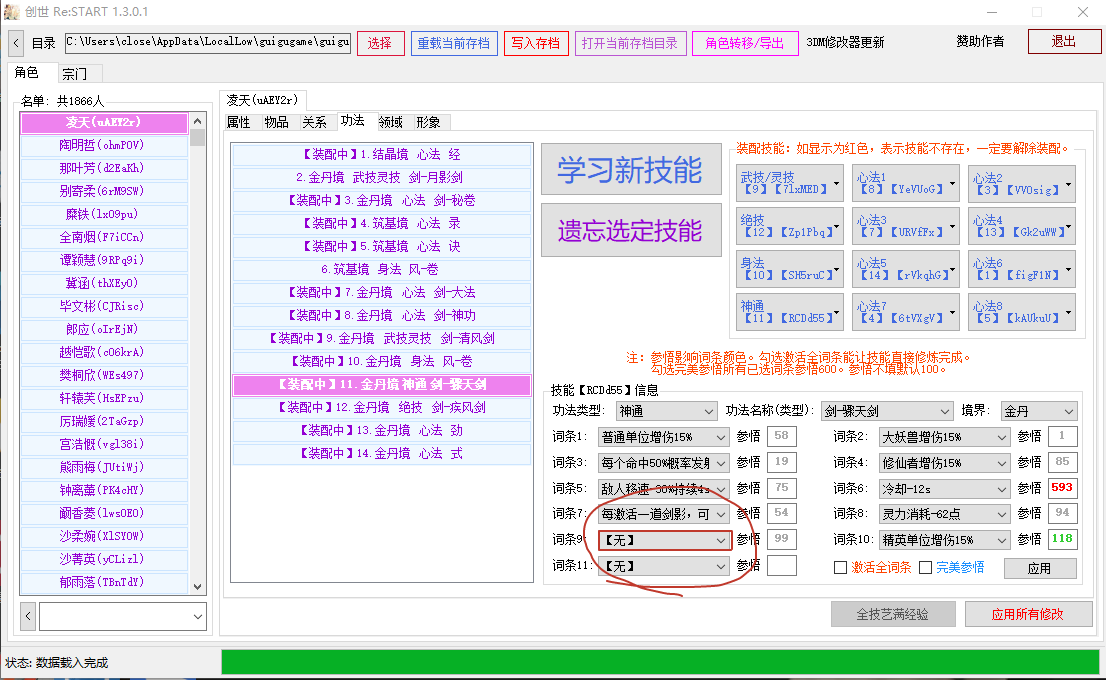Image resolution: width=1106 pixels, height=680 pixels.
Task: Click the scrollbar thumb of the character list
Action: click(198, 138)
